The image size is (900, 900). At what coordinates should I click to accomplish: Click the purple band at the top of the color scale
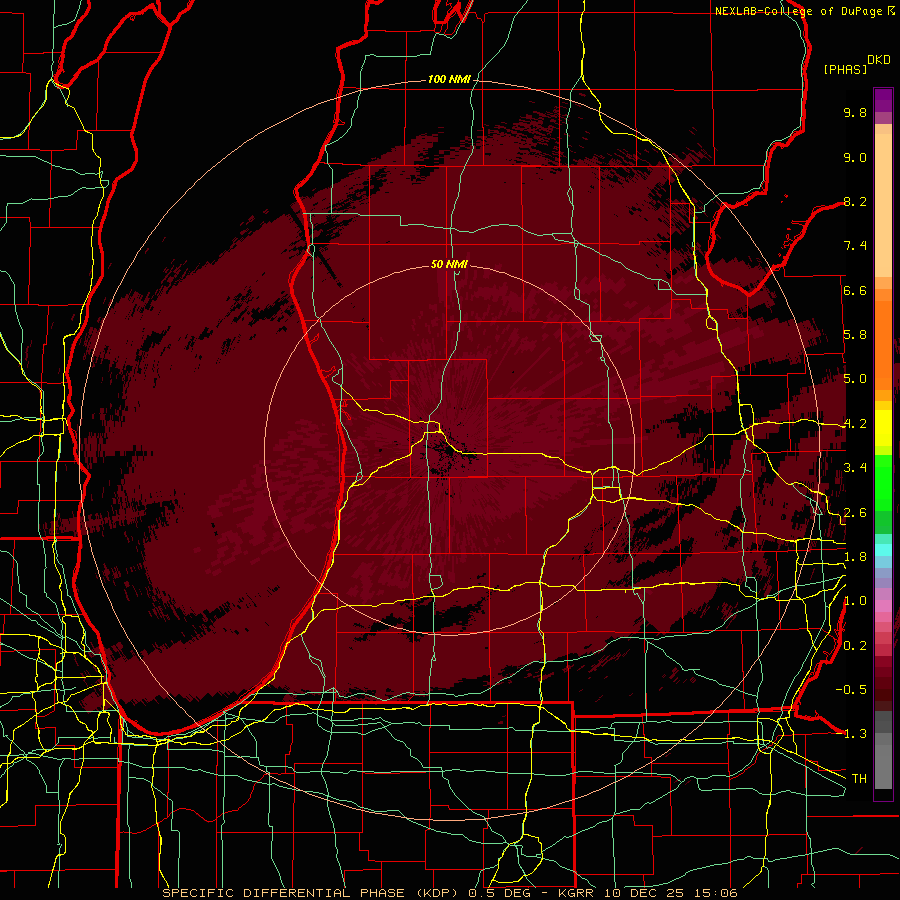pyautogui.click(x=883, y=101)
